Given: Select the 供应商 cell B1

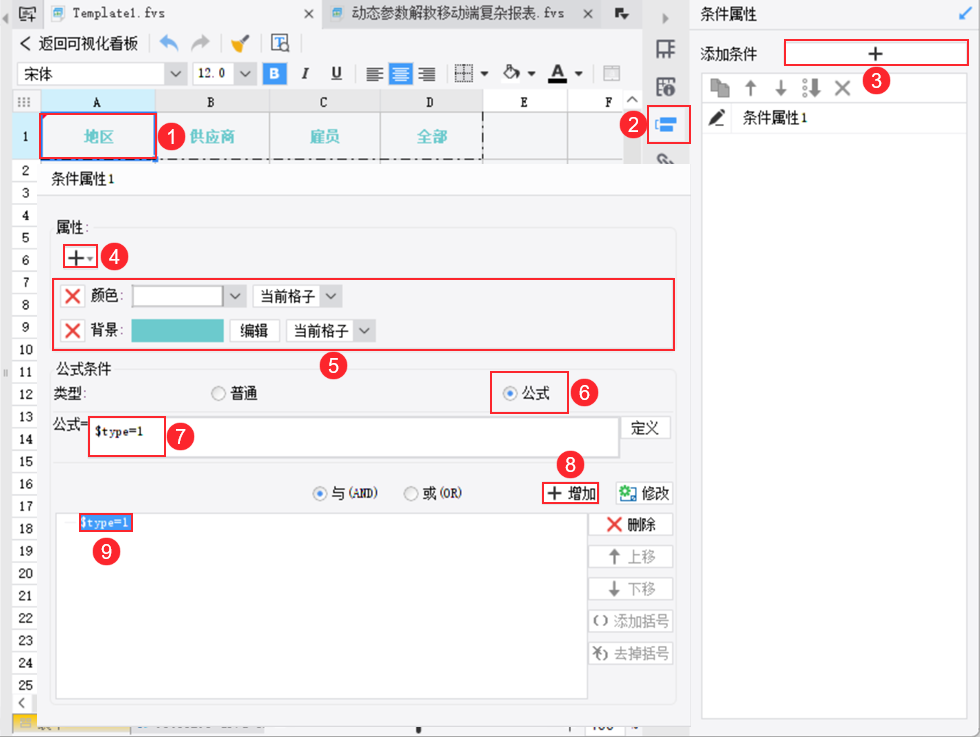Looking at the screenshot, I should (212, 136).
